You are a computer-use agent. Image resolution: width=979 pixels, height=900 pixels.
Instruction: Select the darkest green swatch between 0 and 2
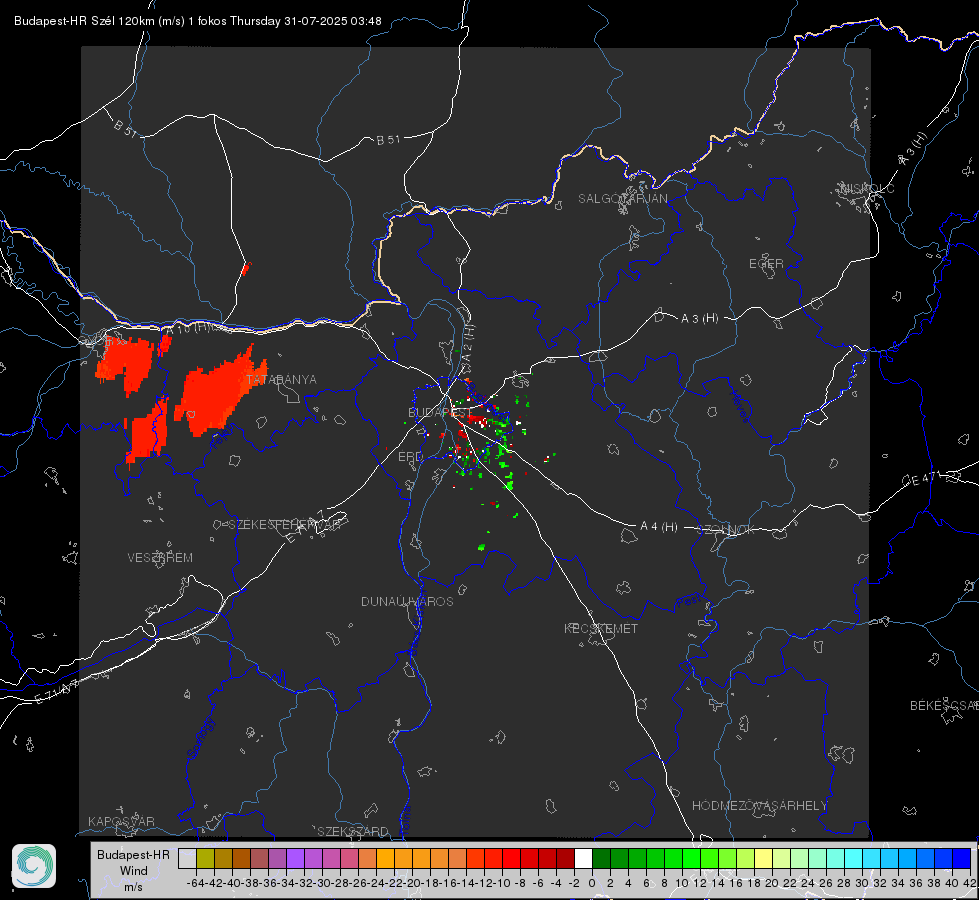601,858
